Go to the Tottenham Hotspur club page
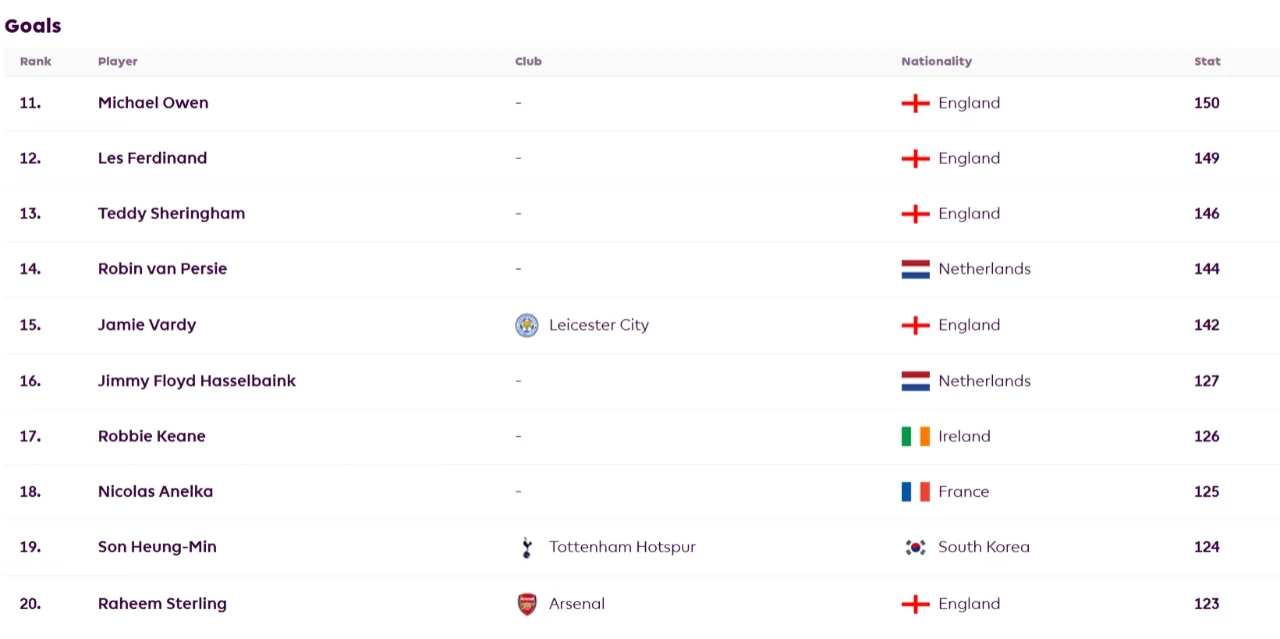This screenshot has width=1280, height=639. [x=622, y=547]
